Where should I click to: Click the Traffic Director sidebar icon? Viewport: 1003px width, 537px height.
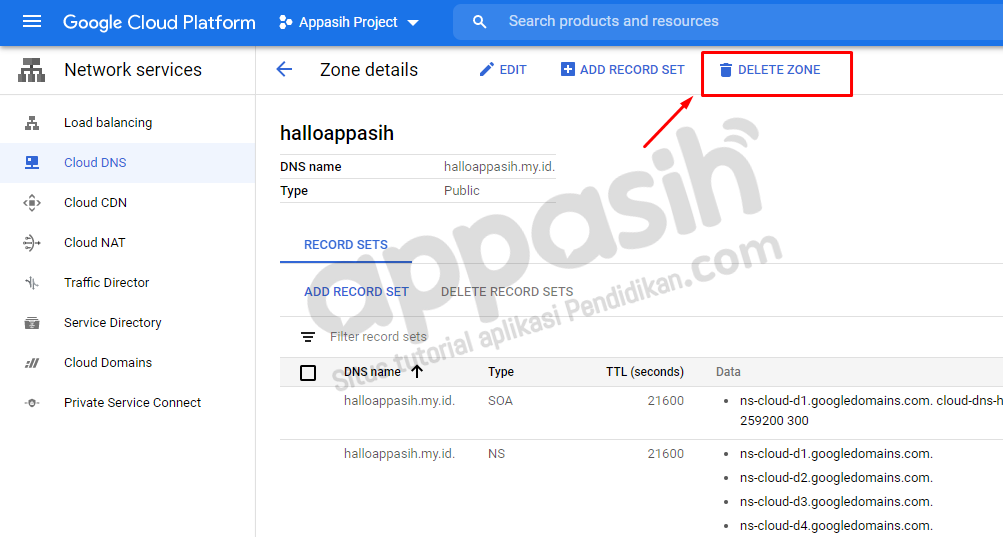31,282
